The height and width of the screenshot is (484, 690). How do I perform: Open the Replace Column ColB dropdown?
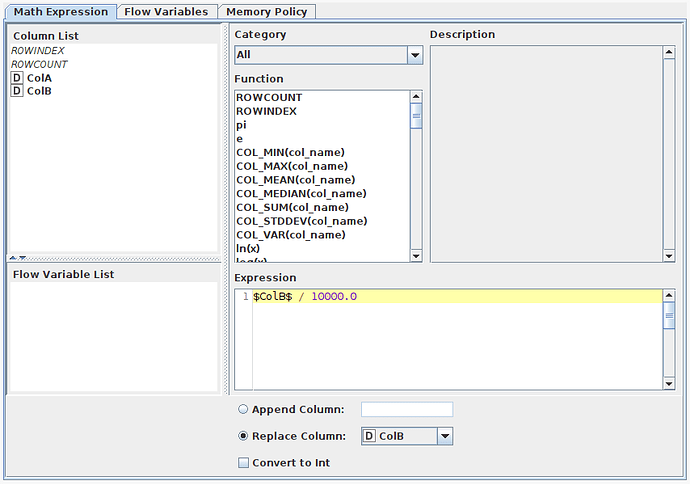[407, 436]
